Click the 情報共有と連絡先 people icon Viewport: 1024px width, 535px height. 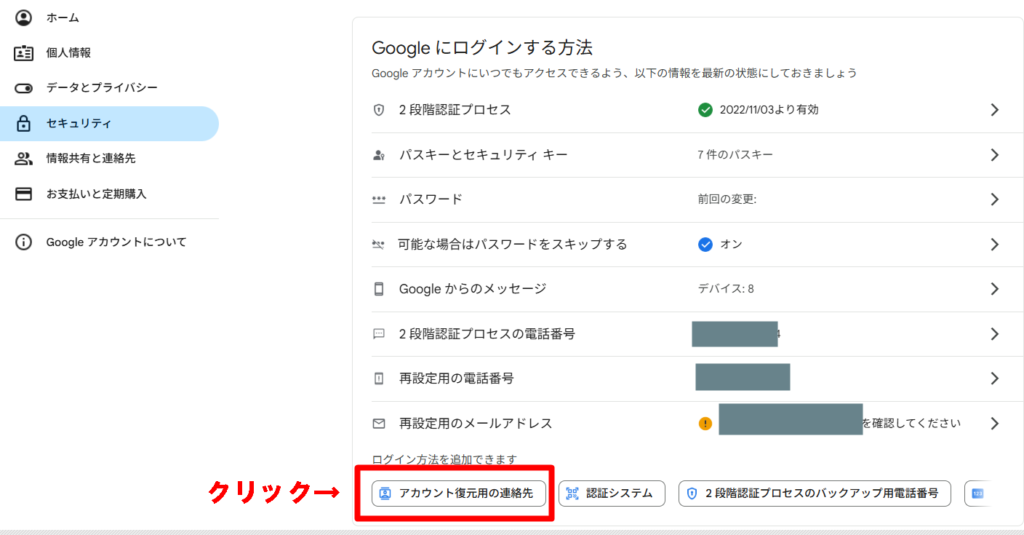coord(23,159)
